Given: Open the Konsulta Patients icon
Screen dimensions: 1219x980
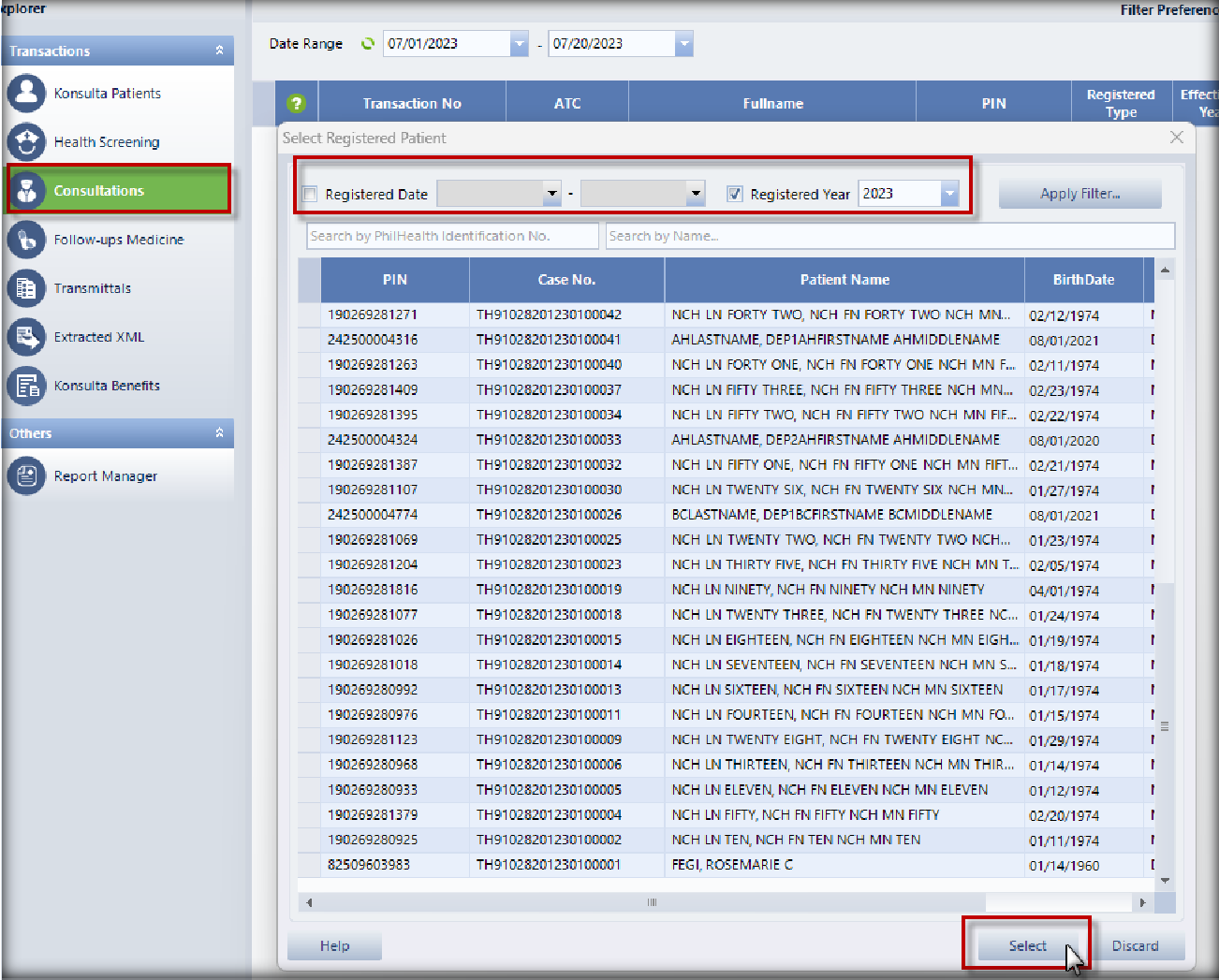Looking at the screenshot, I should tap(26, 94).
